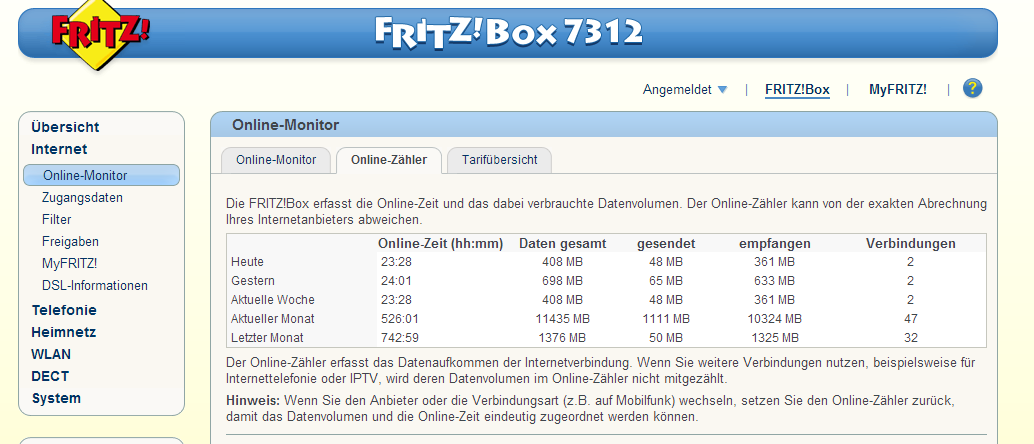The image size is (1034, 444).
Task: Click the 698 MB total data value
Action: pos(563,281)
